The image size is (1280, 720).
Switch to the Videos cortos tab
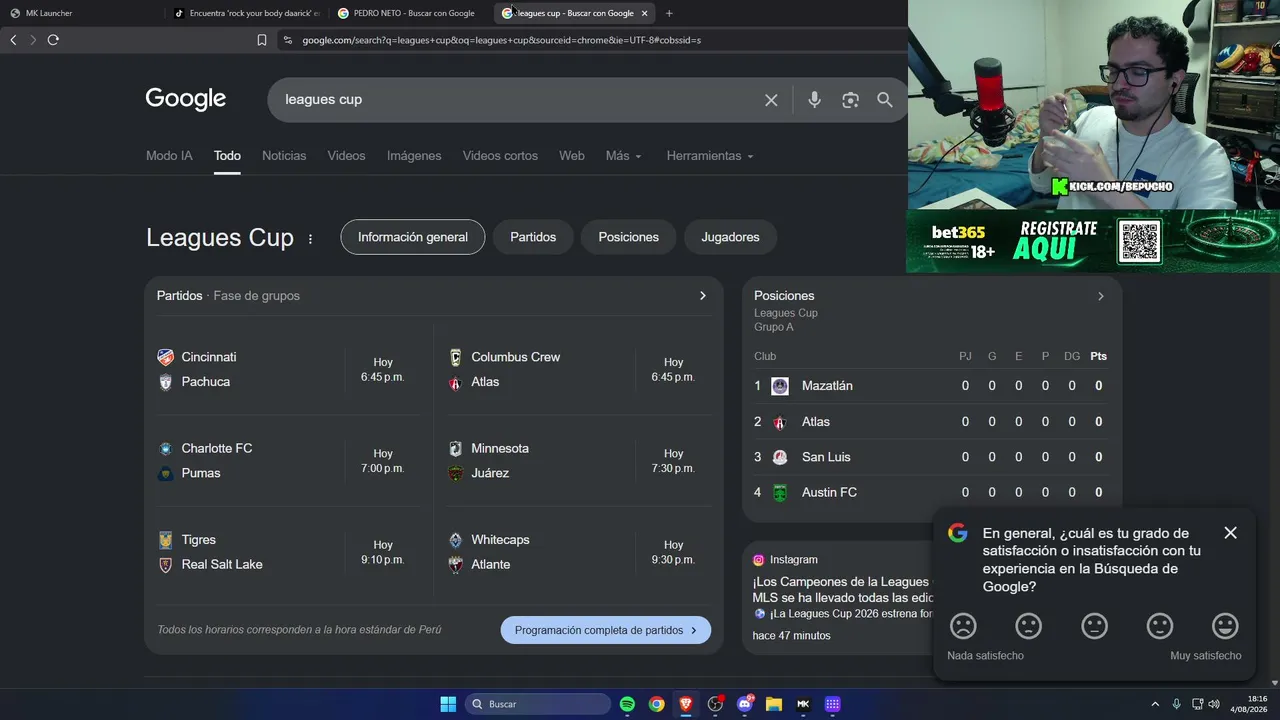(x=500, y=156)
